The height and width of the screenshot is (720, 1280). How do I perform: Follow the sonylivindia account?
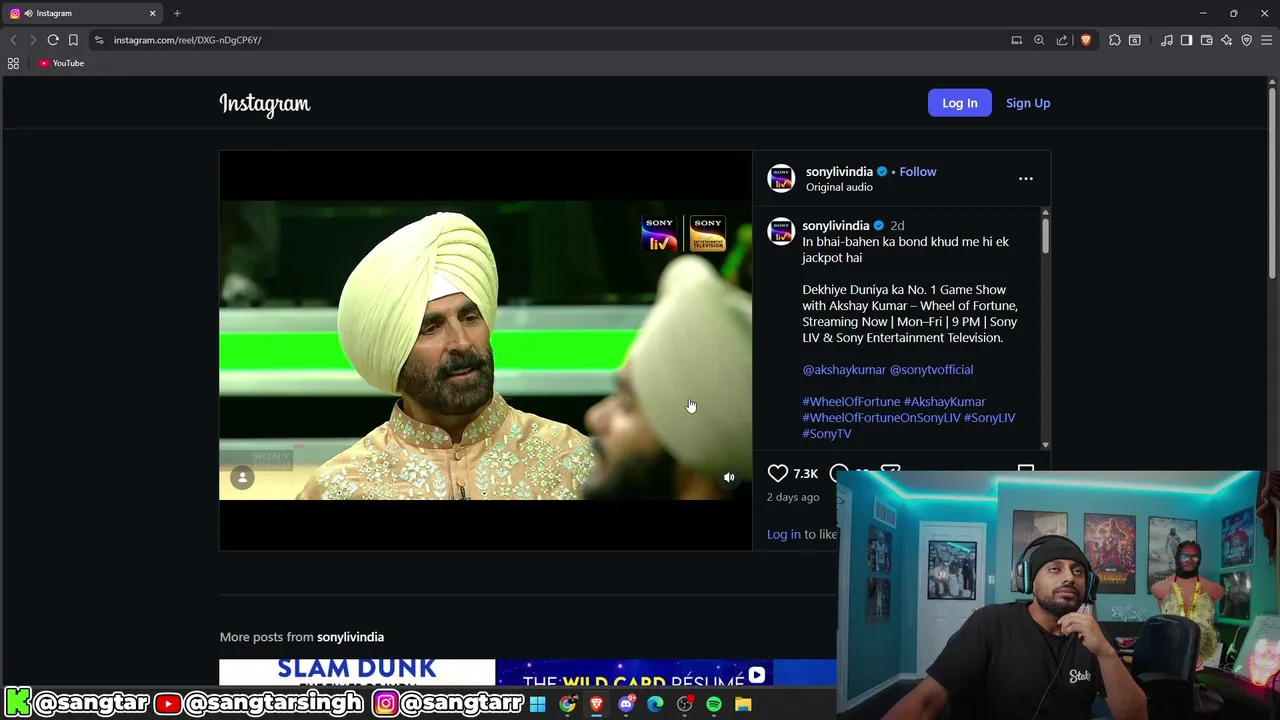[917, 171]
